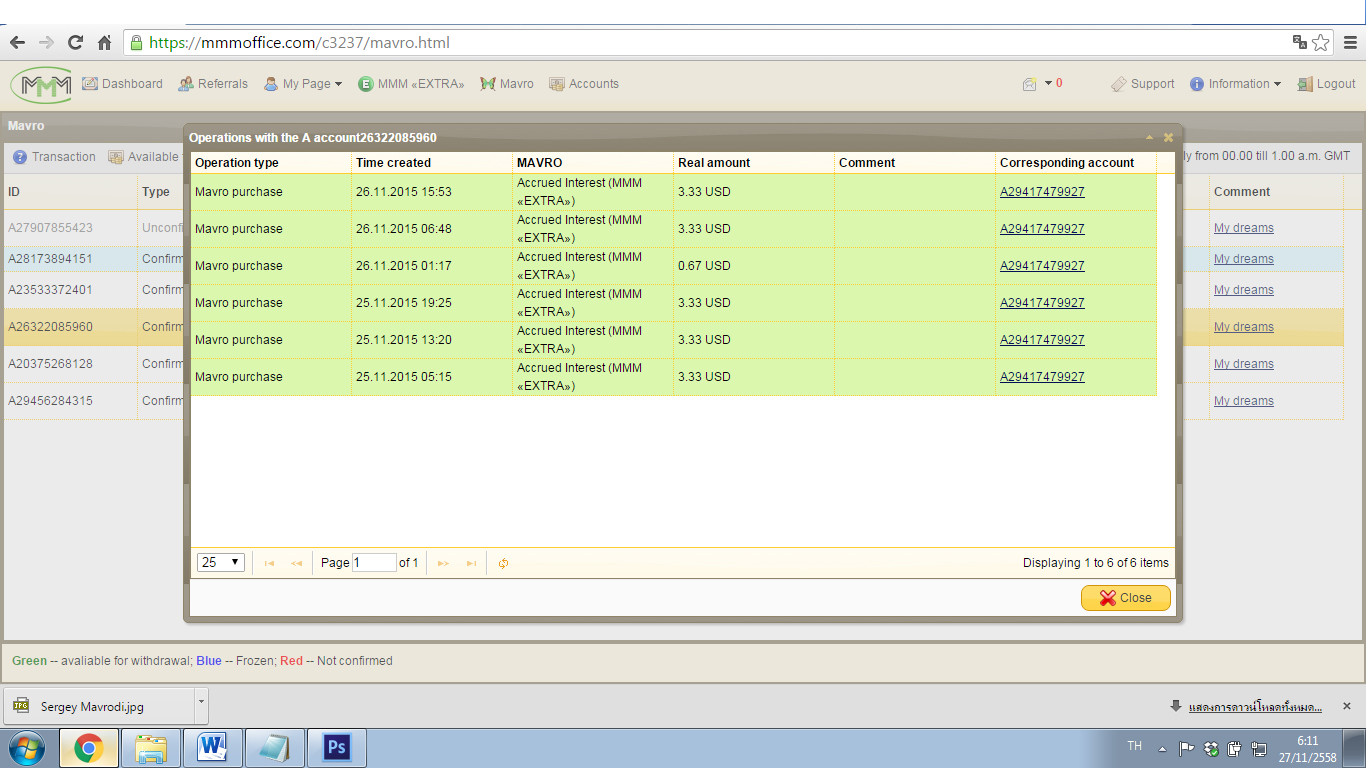This screenshot has height=768, width=1366.
Task: Open Photoshop from the taskbar
Action: [335, 748]
